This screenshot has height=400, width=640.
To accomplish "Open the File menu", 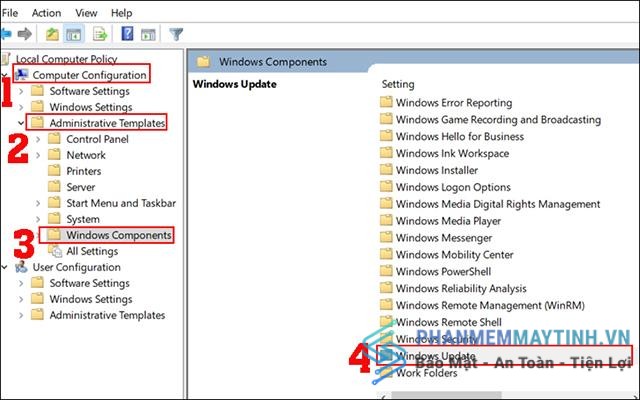I will point(9,13).
